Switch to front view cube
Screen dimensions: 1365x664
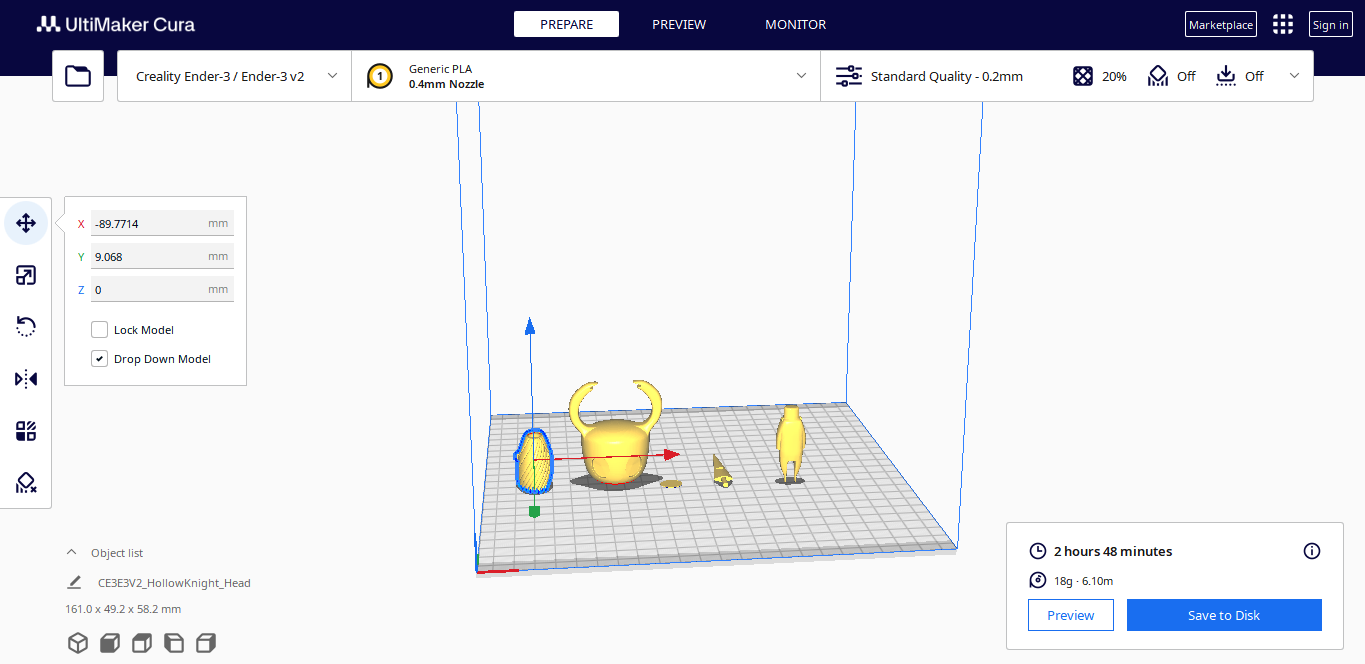click(110, 643)
